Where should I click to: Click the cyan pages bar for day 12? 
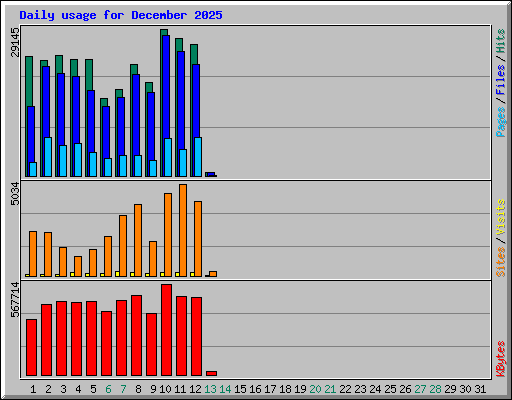click(x=198, y=157)
